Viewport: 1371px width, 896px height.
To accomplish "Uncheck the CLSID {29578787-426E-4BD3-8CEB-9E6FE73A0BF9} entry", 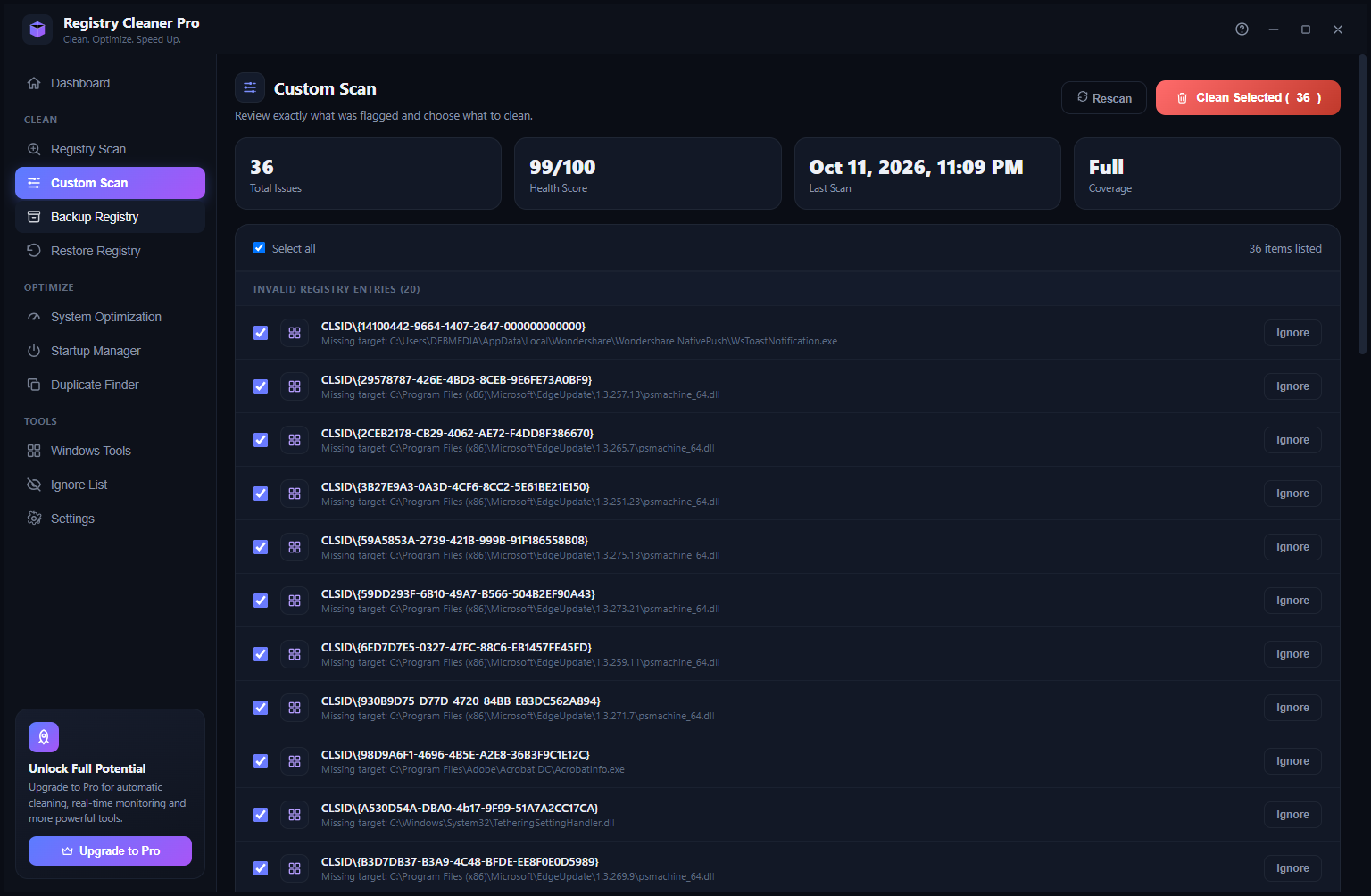I will pos(261,386).
